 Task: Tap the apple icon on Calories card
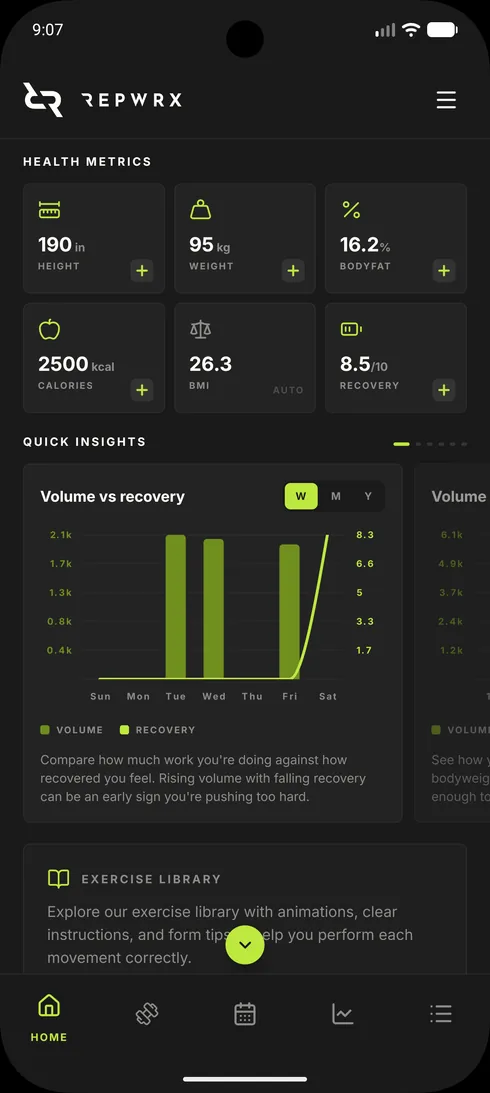pos(49,329)
